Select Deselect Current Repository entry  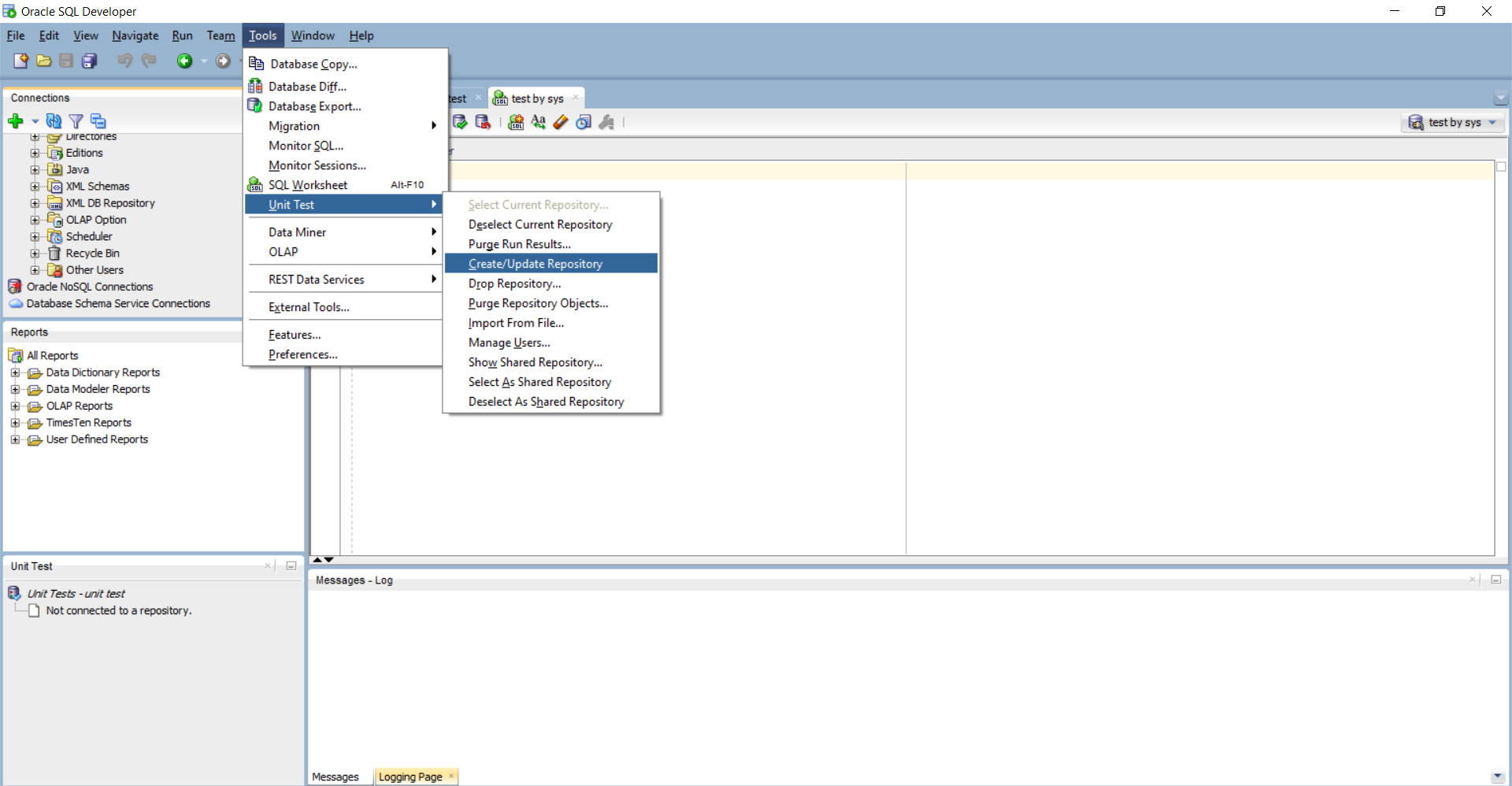551,224
